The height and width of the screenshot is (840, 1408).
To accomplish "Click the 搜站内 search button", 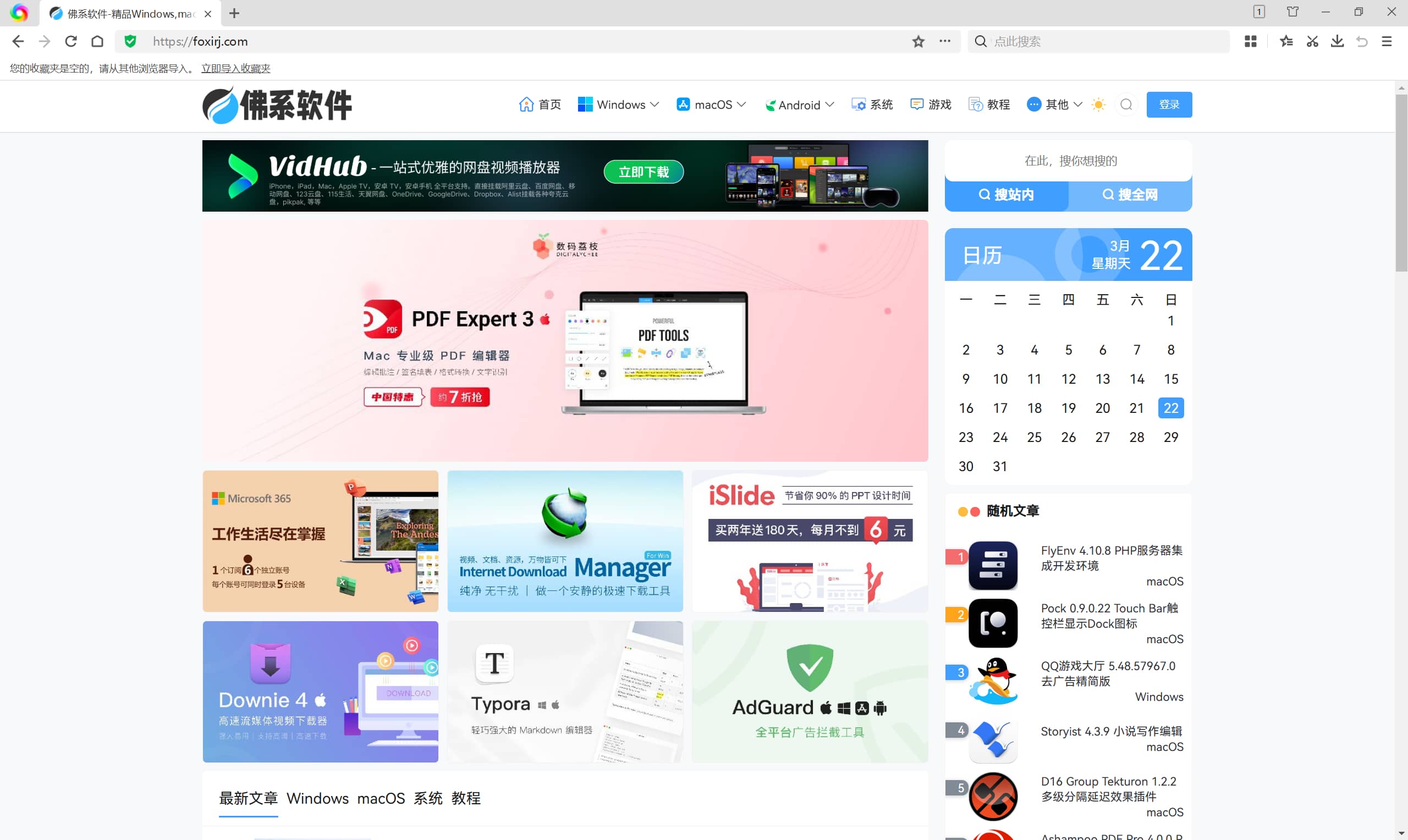I will (x=1006, y=195).
